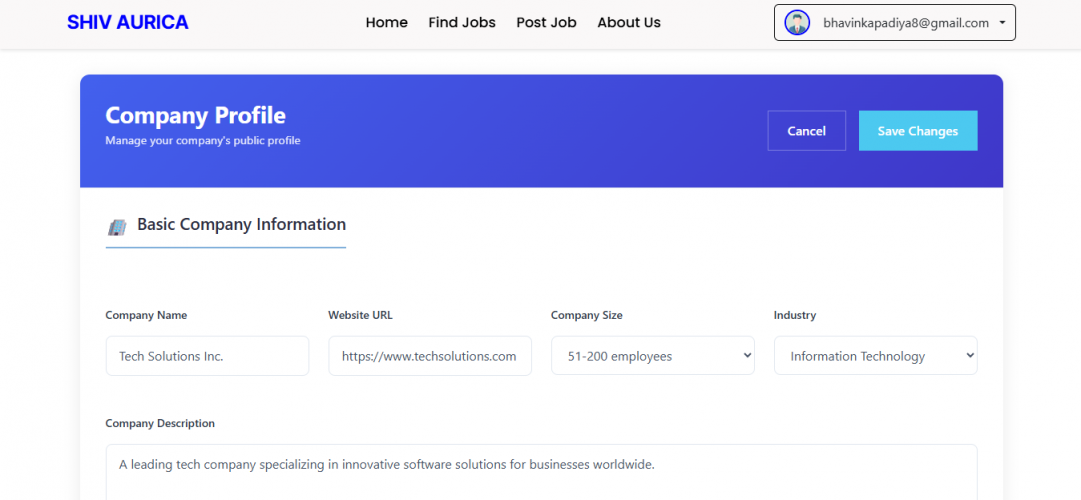This screenshot has height=500, width=1081.
Task: Click the Cancel button
Action: (x=807, y=130)
